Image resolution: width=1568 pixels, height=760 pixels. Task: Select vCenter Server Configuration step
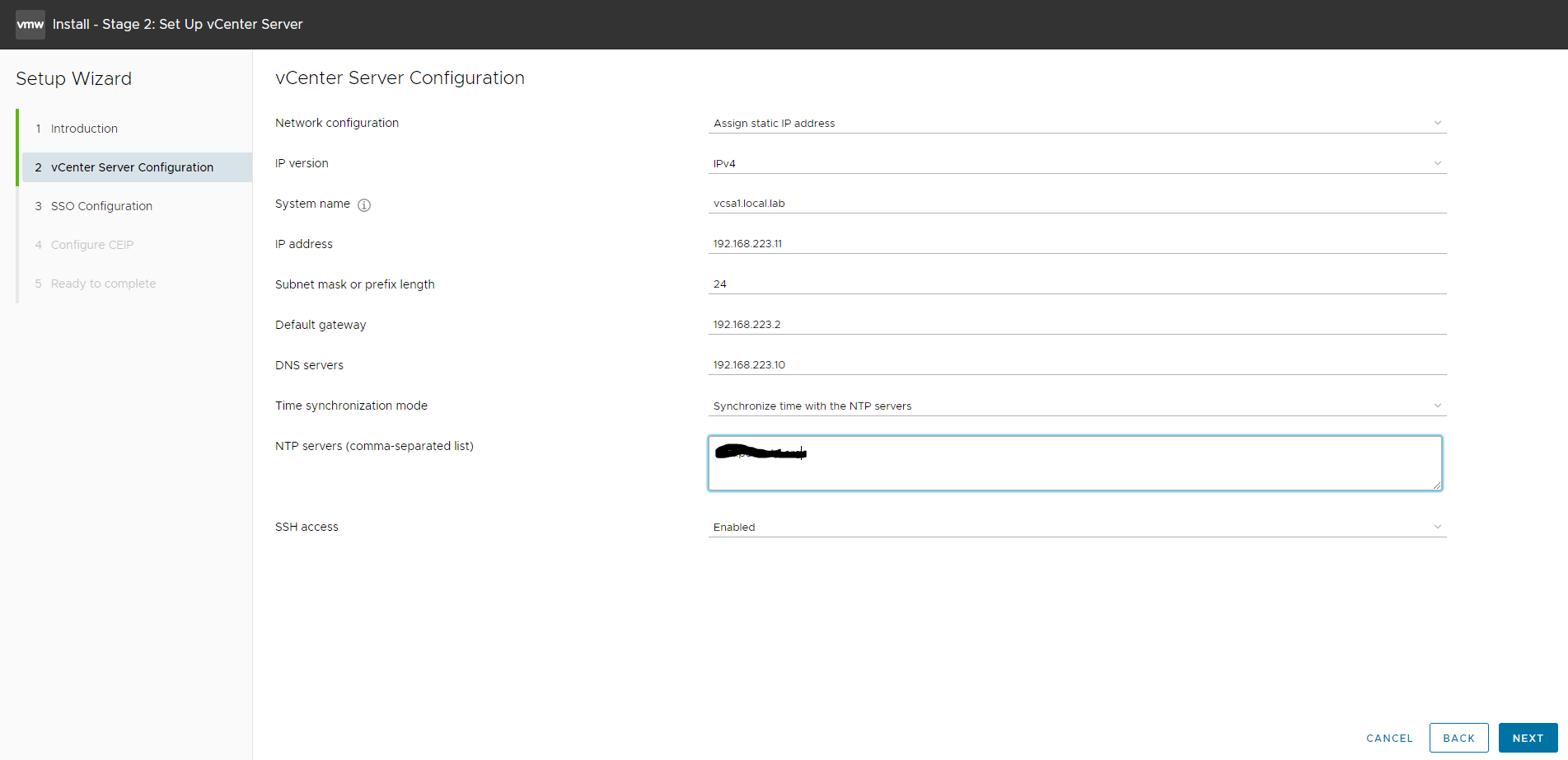pos(137,167)
